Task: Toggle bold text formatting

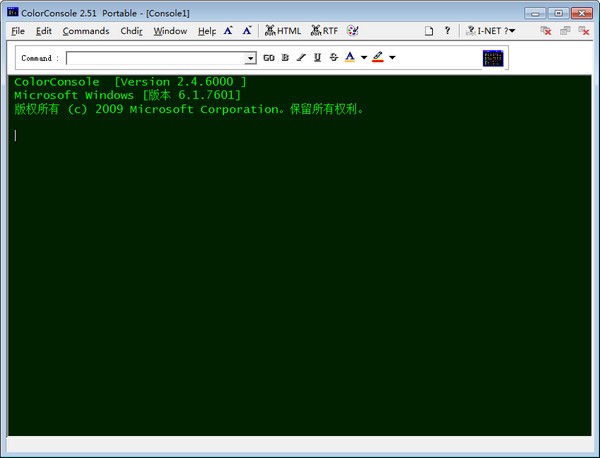Action: tap(285, 58)
